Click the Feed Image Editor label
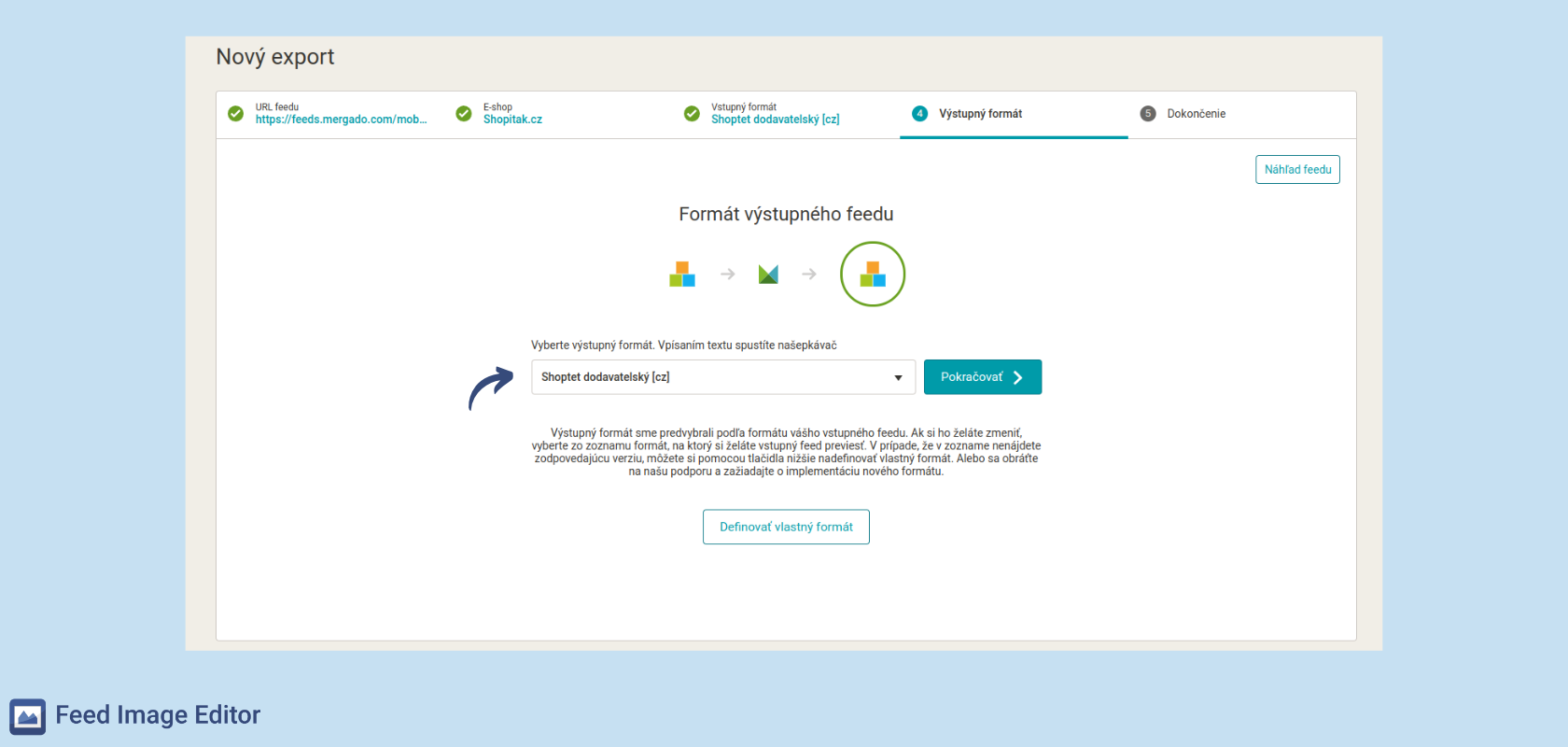Screen dimensions: 1568x747 pos(158,715)
